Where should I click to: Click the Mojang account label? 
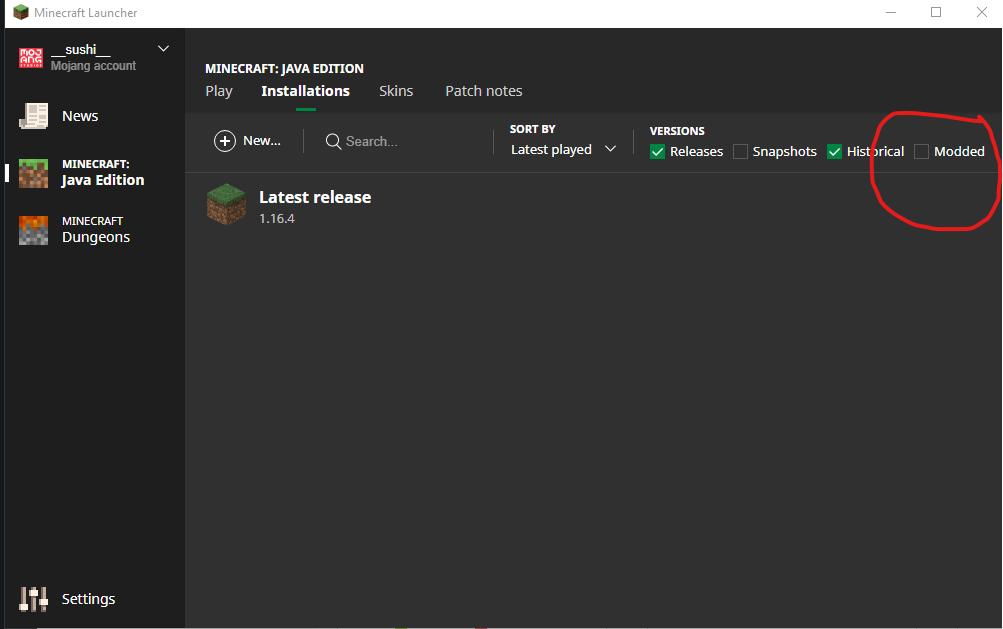click(93, 66)
